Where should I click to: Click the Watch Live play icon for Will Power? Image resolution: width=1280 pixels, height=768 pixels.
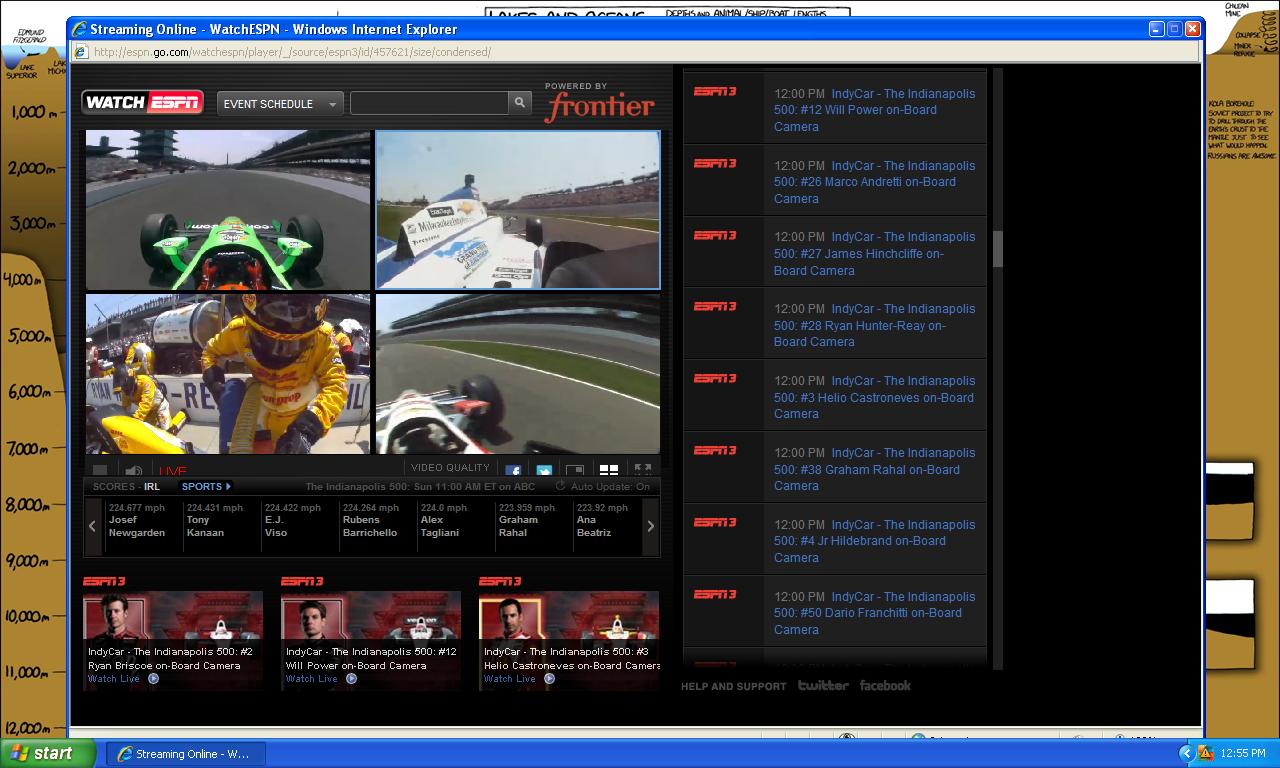click(x=351, y=678)
